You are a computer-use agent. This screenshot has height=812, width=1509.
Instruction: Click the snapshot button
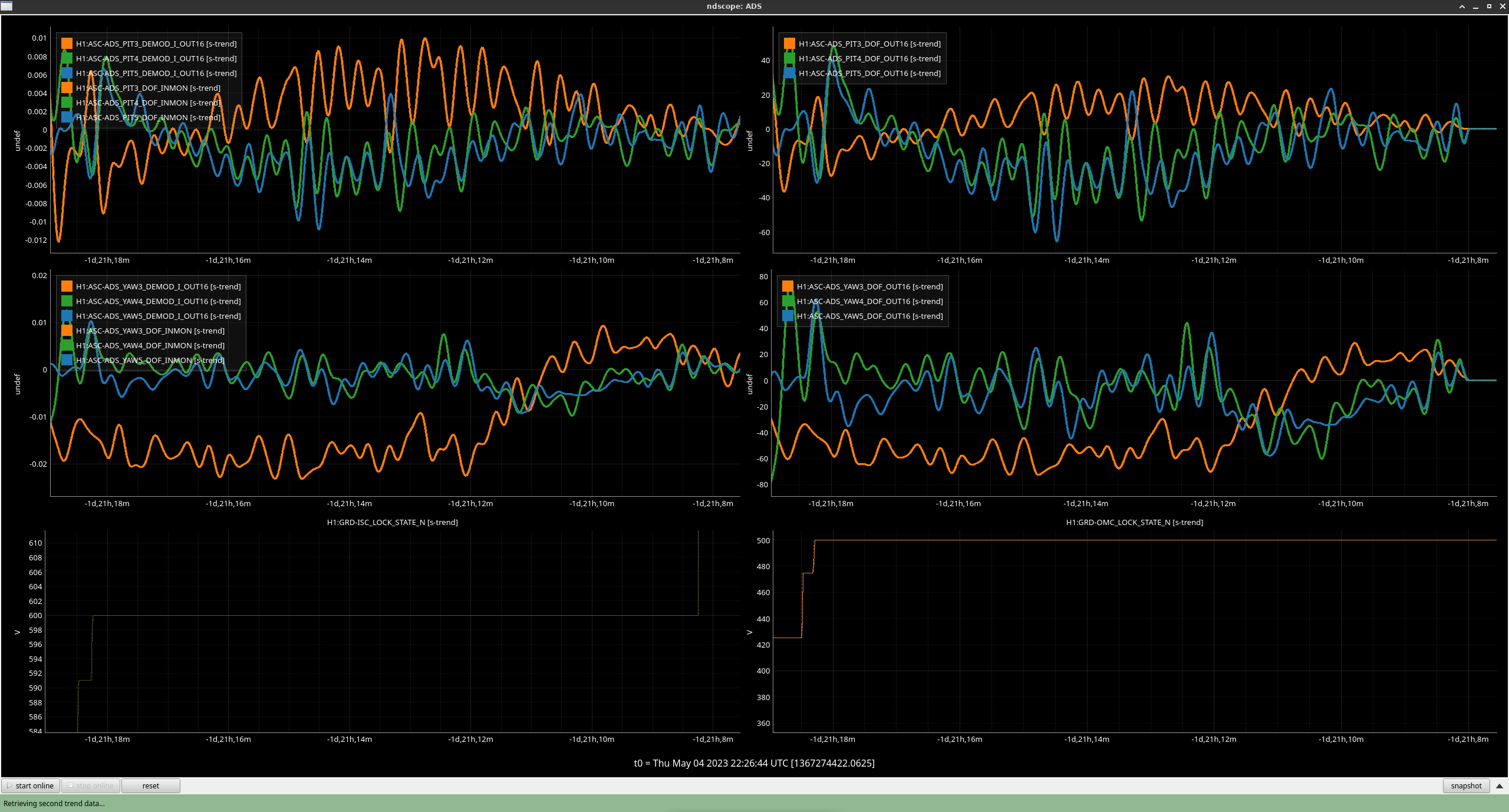tap(1465, 785)
